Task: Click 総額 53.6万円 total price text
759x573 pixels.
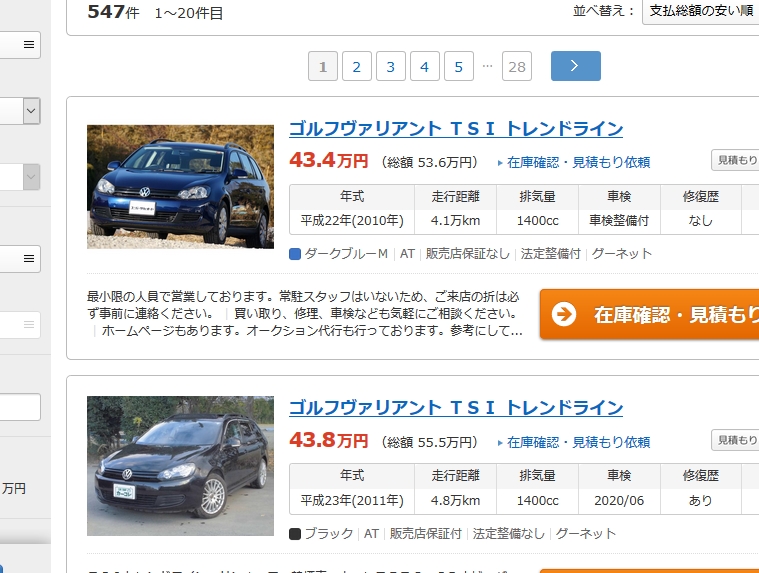Action: 430,162
